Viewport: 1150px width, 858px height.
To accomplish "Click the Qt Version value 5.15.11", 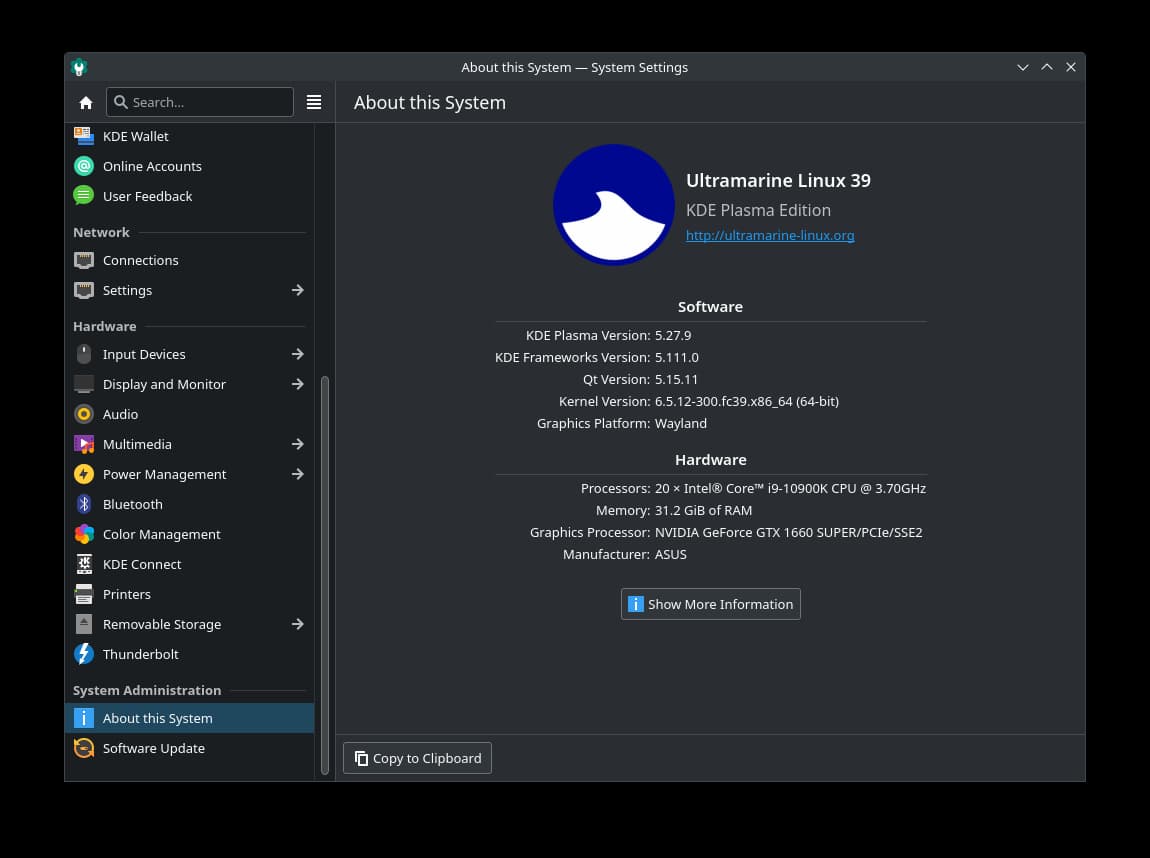I will (676, 379).
